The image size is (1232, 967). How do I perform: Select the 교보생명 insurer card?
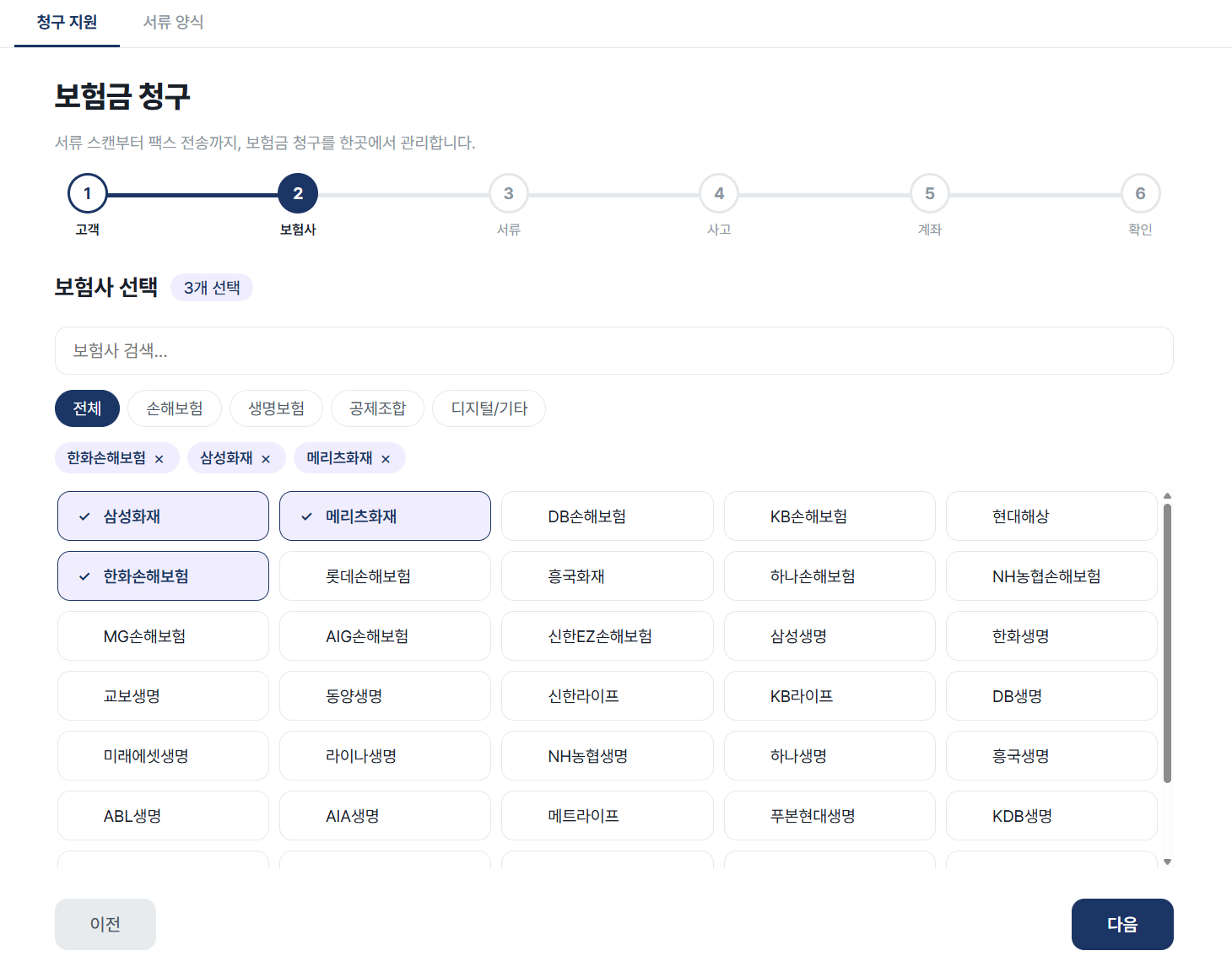[163, 696]
